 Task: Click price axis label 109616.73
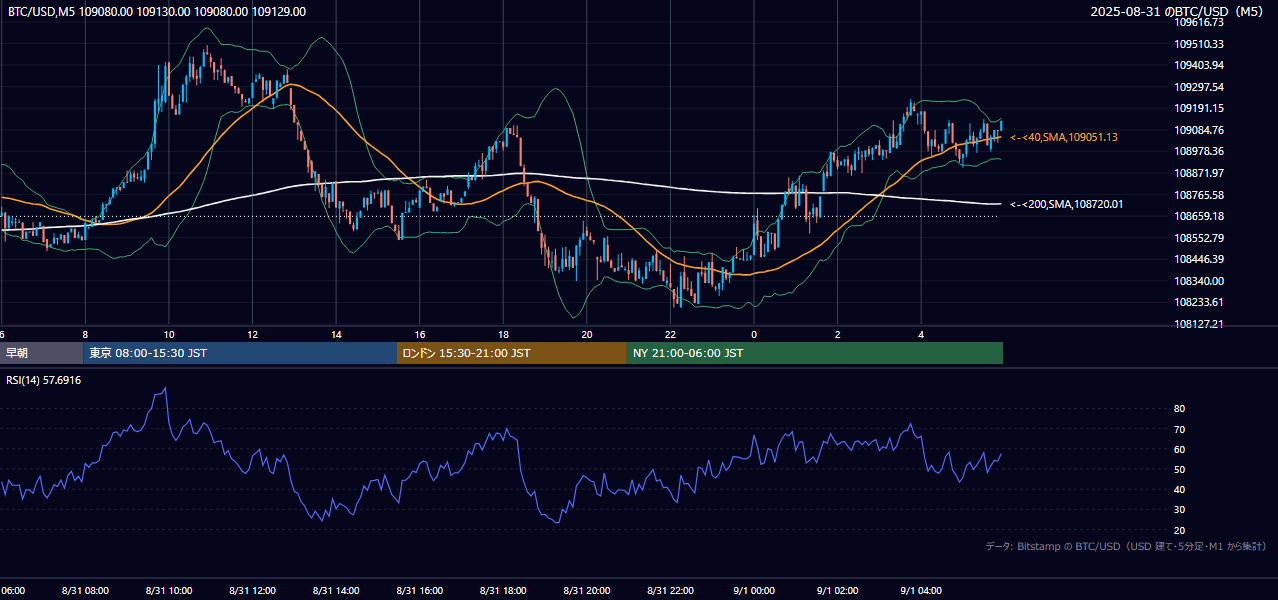tap(1200, 22)
